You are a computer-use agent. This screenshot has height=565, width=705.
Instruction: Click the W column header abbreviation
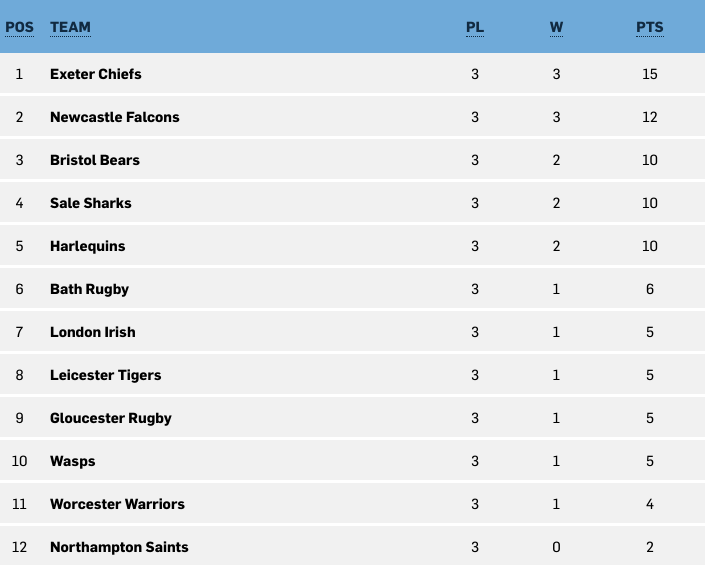click(x=556, y=27)
